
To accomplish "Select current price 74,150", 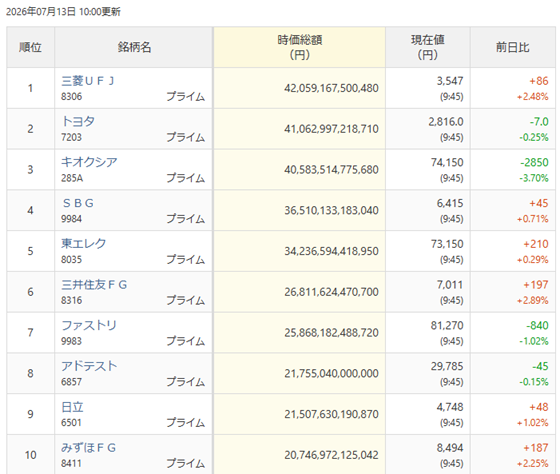I will 447,163.
